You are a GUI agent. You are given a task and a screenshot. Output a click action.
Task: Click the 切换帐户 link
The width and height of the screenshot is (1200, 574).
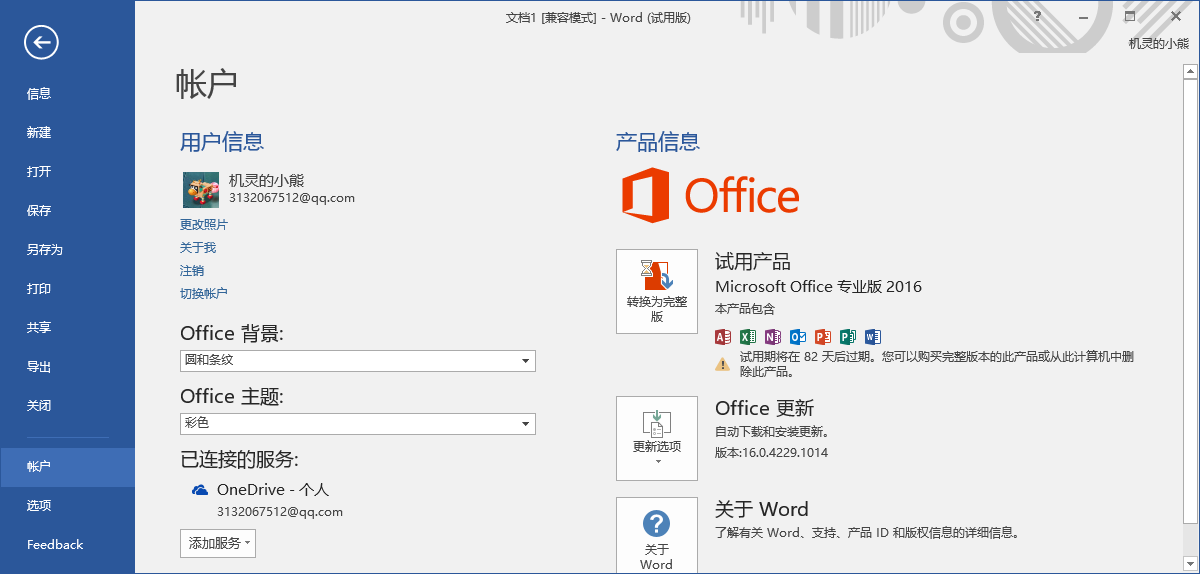tap(204, 294)
